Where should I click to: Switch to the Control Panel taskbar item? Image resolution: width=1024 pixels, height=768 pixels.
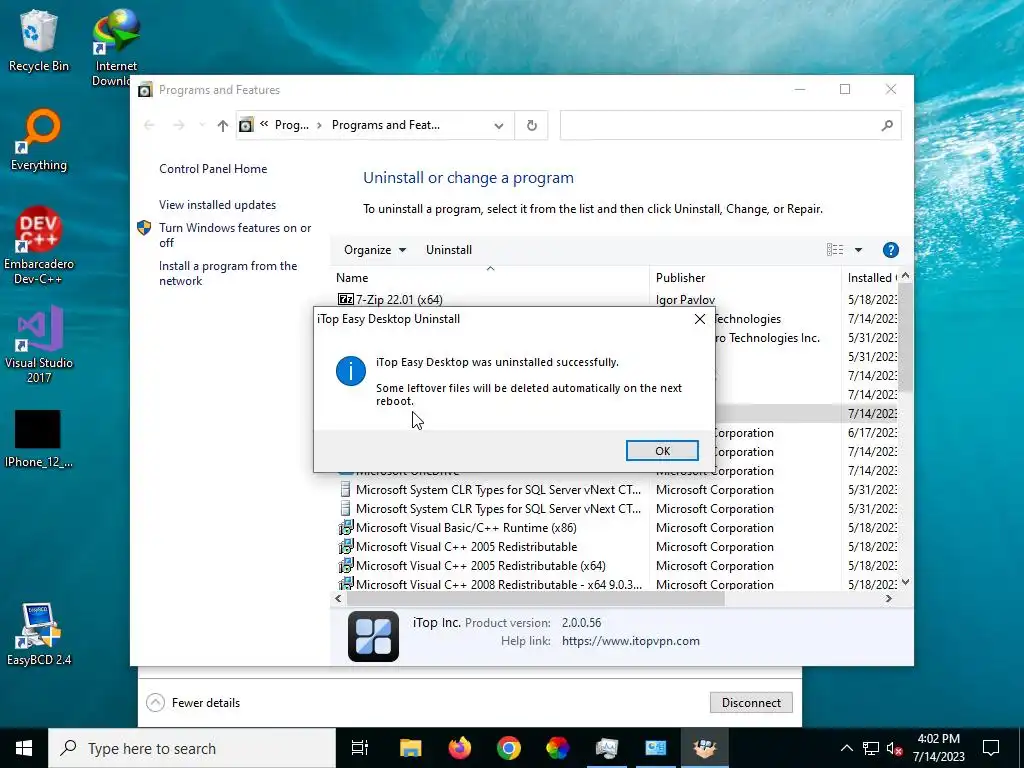[x=656, y=748]
